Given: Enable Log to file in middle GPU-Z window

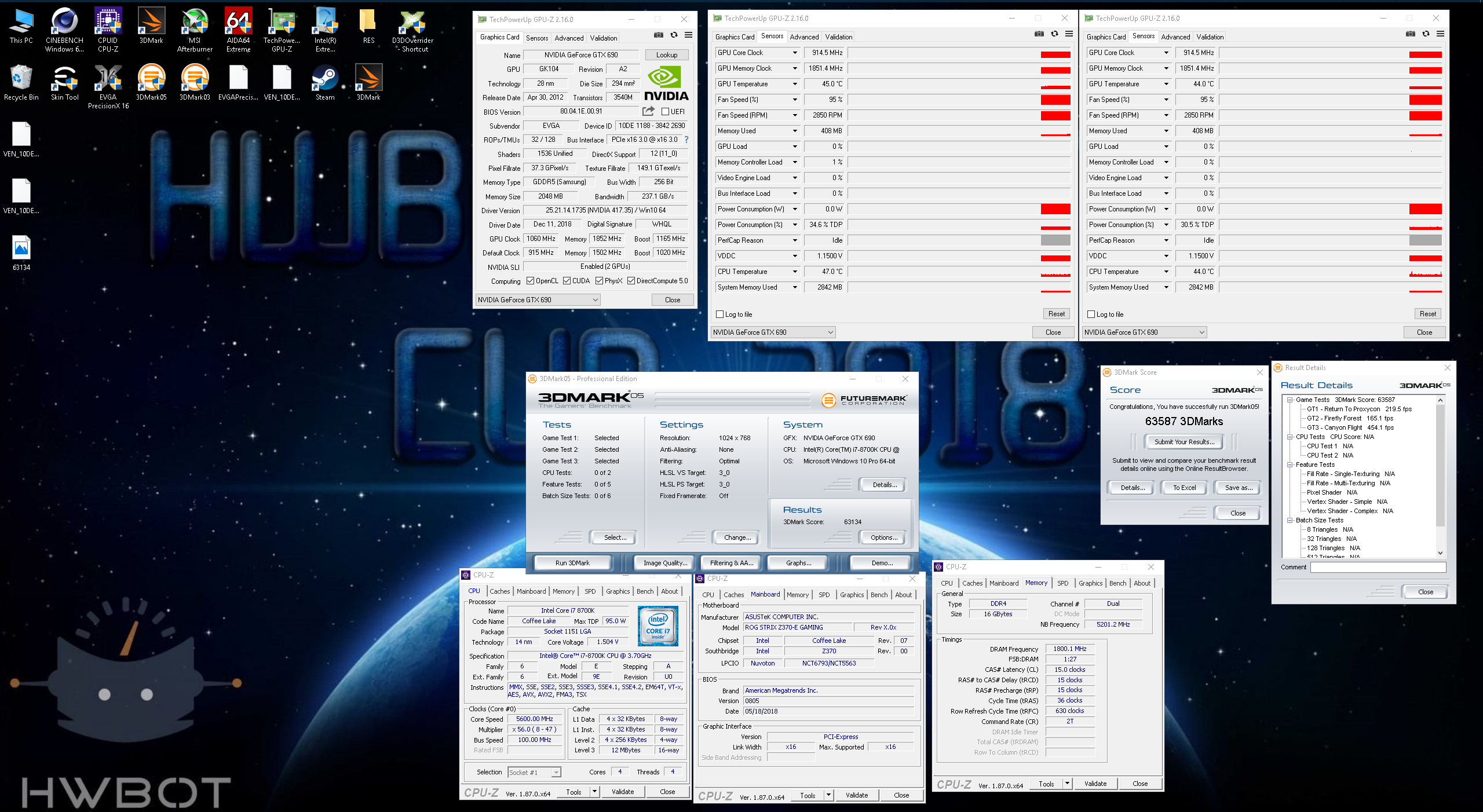Looking at the screenshot, I should 720,314.
